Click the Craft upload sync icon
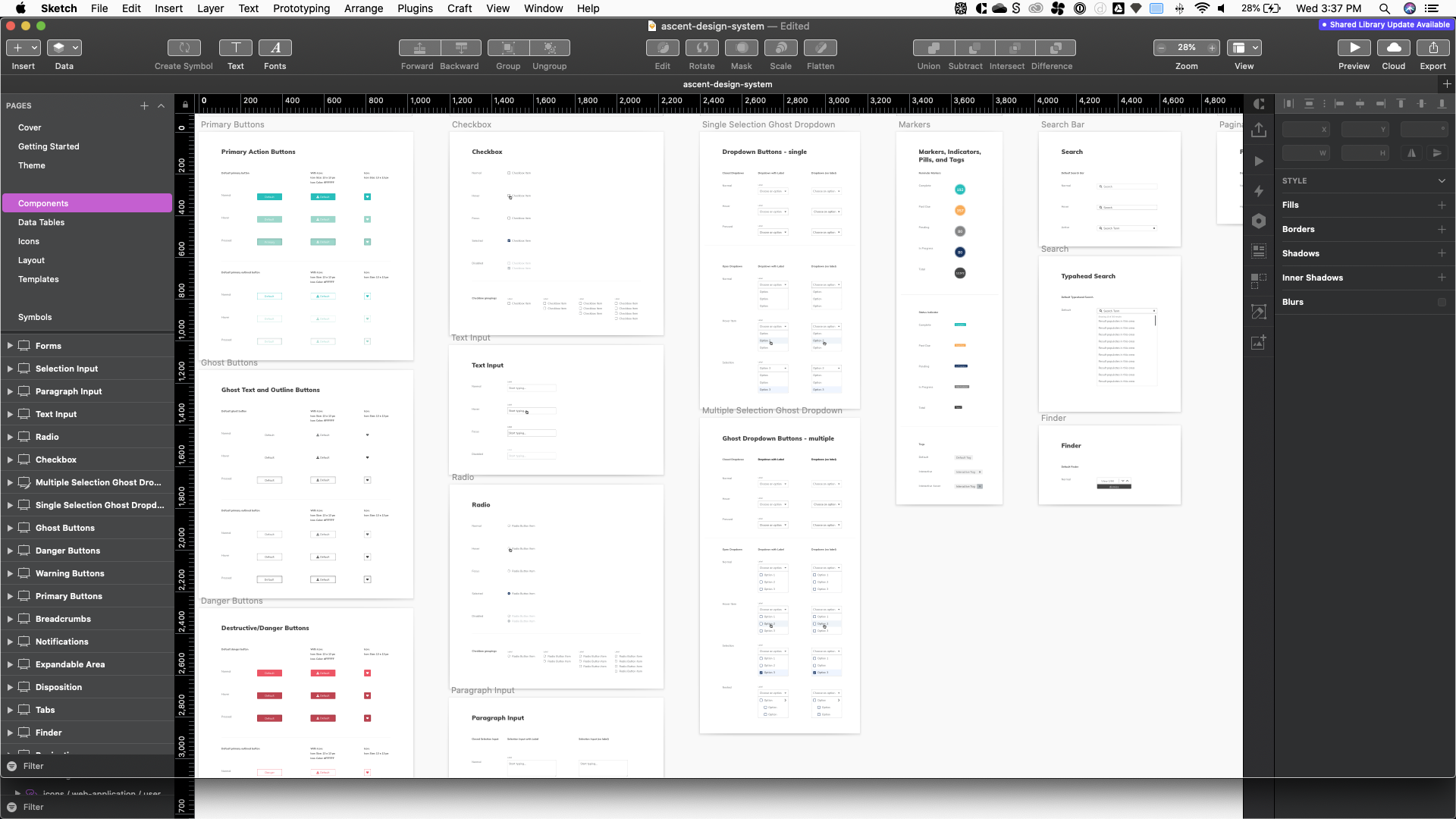Viewport: 1456px width, 819px height. (x=1259, y=130)
